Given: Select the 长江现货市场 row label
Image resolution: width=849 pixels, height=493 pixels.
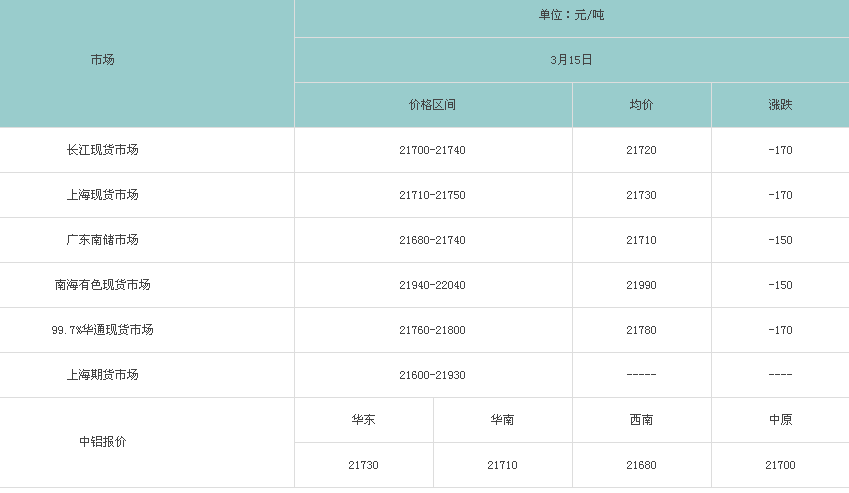Looking at the screenshot, I should (x=103, y=150).
